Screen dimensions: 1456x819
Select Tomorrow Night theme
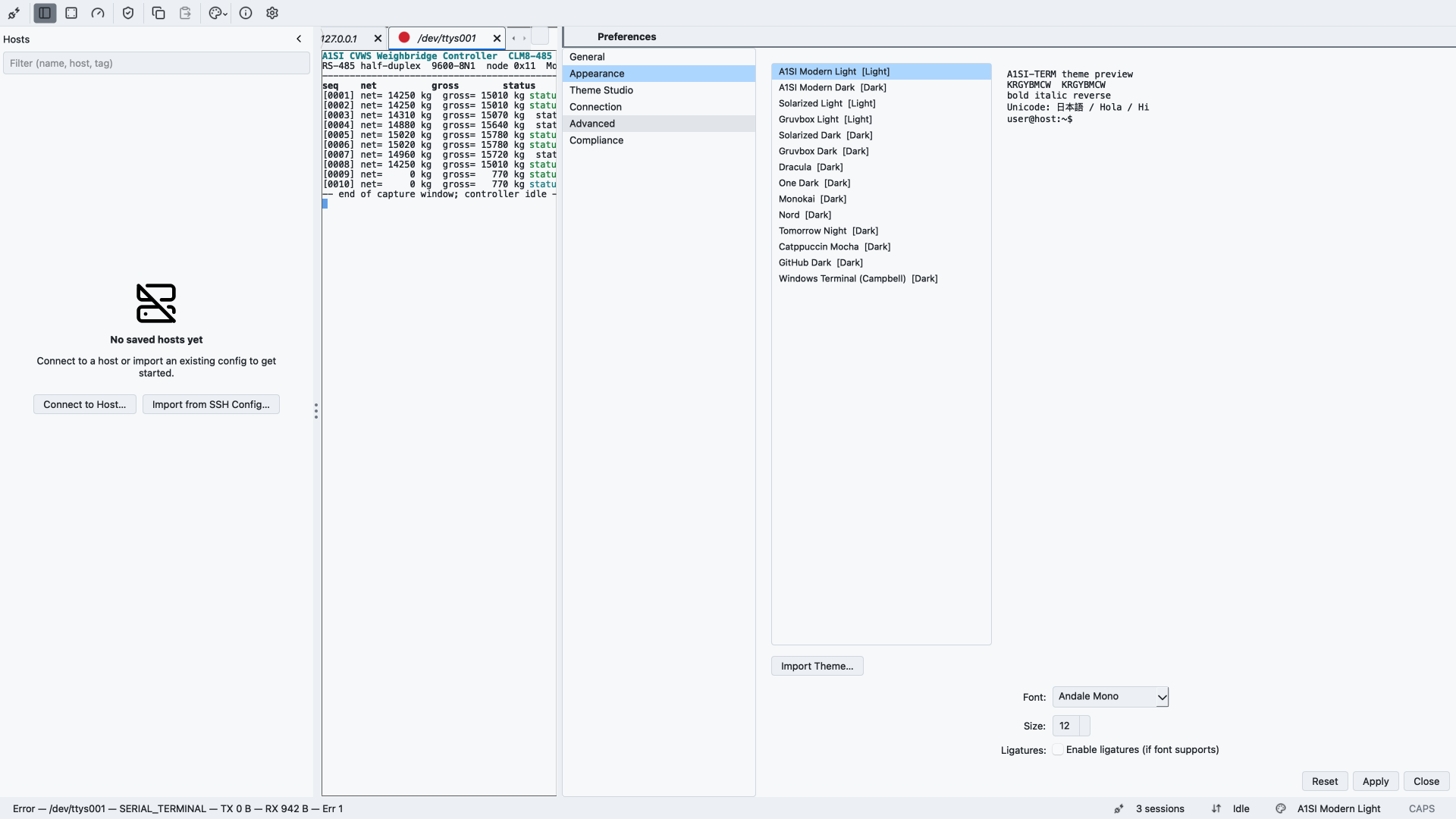click(881, 231)
